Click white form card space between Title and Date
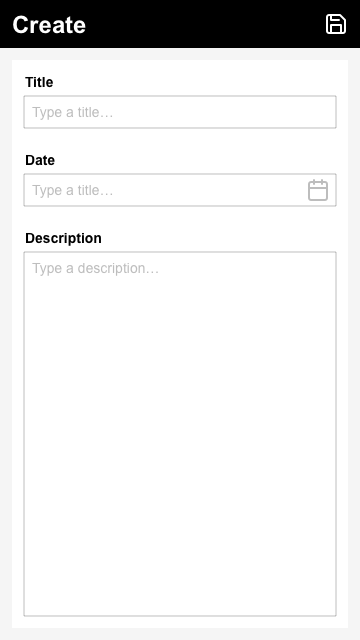This screenshot has height=640, width=360. (x=180, y=141)
